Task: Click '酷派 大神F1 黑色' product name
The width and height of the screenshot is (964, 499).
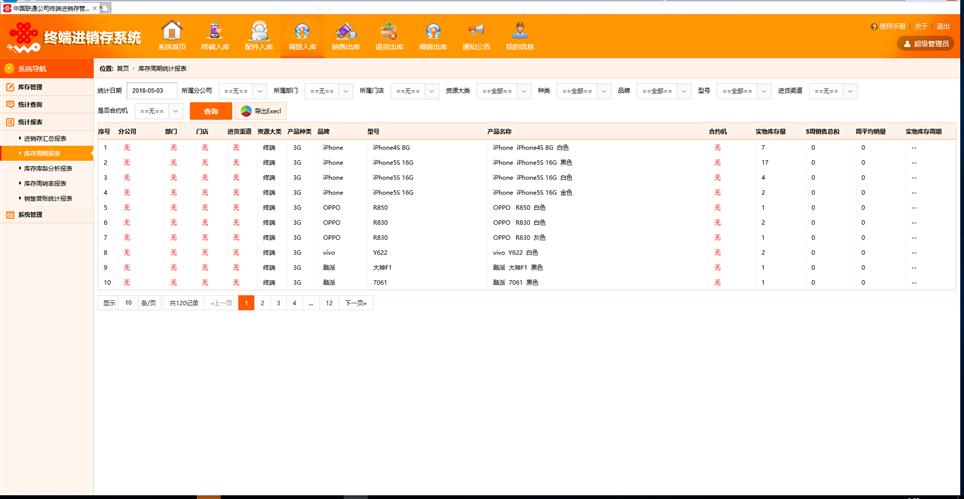Action: [518, 267]
